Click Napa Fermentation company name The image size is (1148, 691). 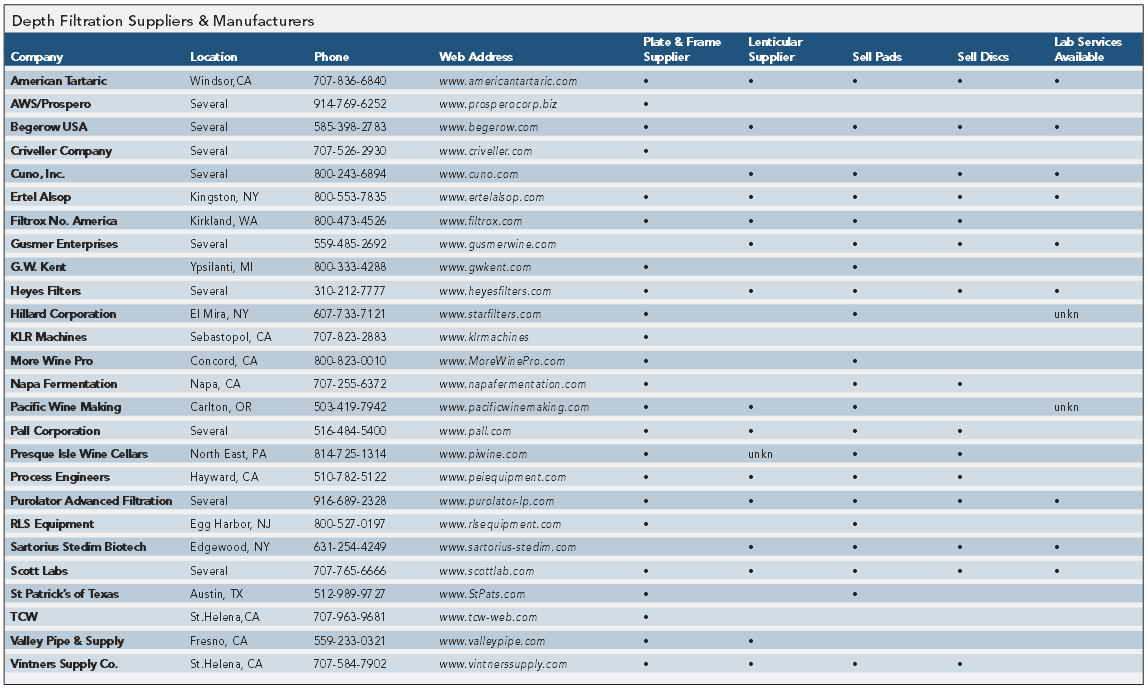pos(64,384)
